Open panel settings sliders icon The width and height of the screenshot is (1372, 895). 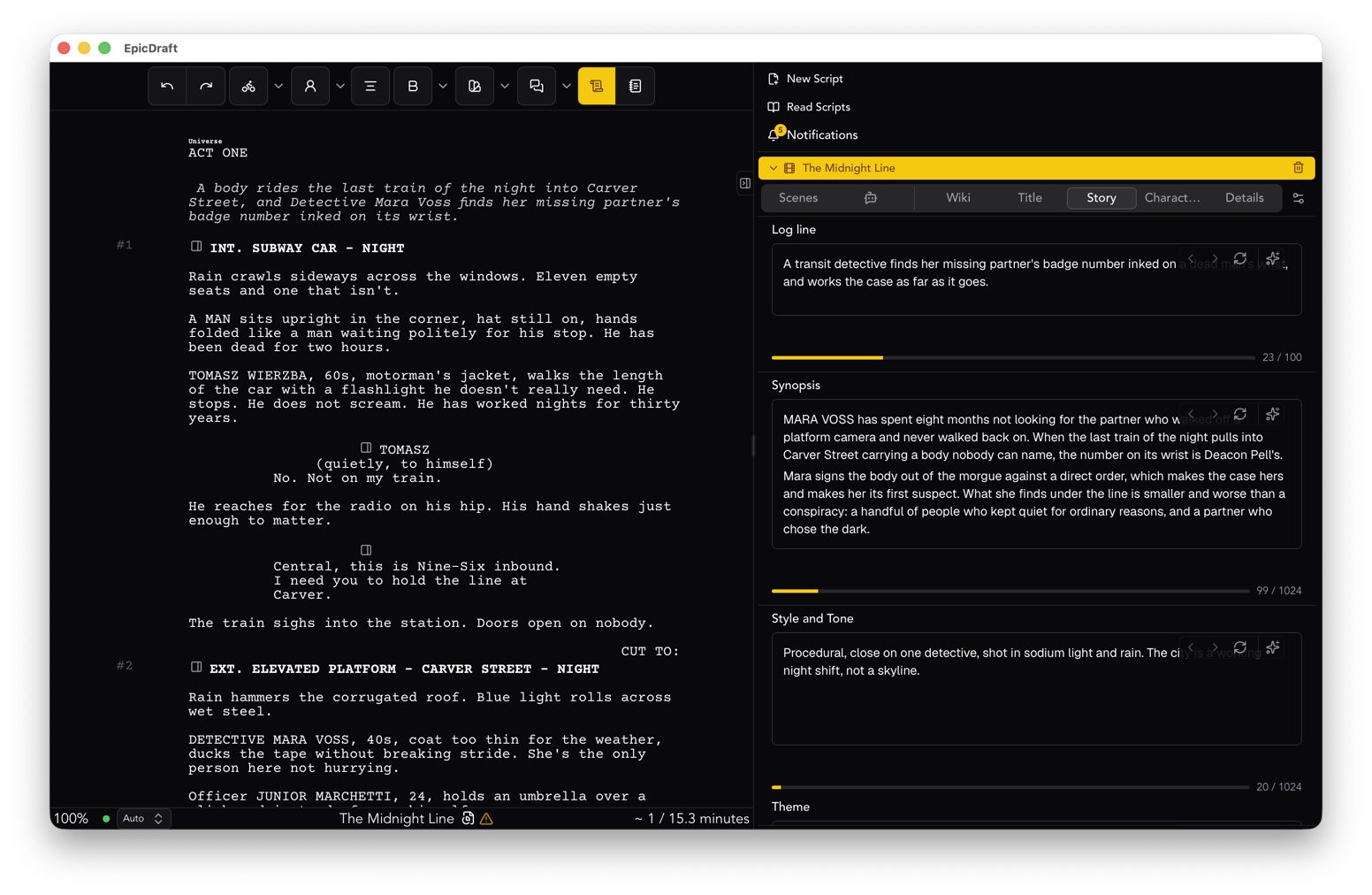(x=1299, y=198)
